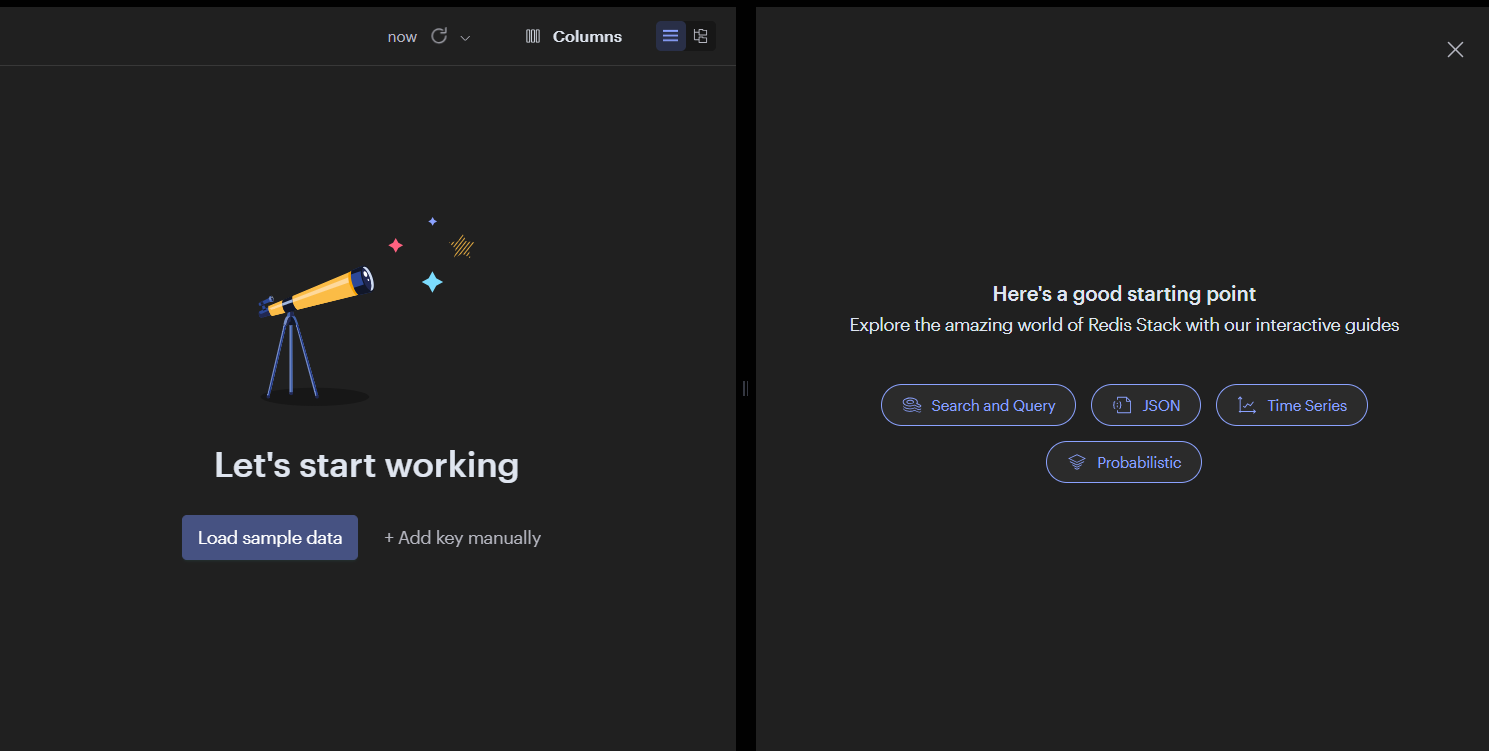The height and width of the screenshot is (751, 1489).
Task: Click the "Let's start working" heading
Action: click(x=367, y=465)
